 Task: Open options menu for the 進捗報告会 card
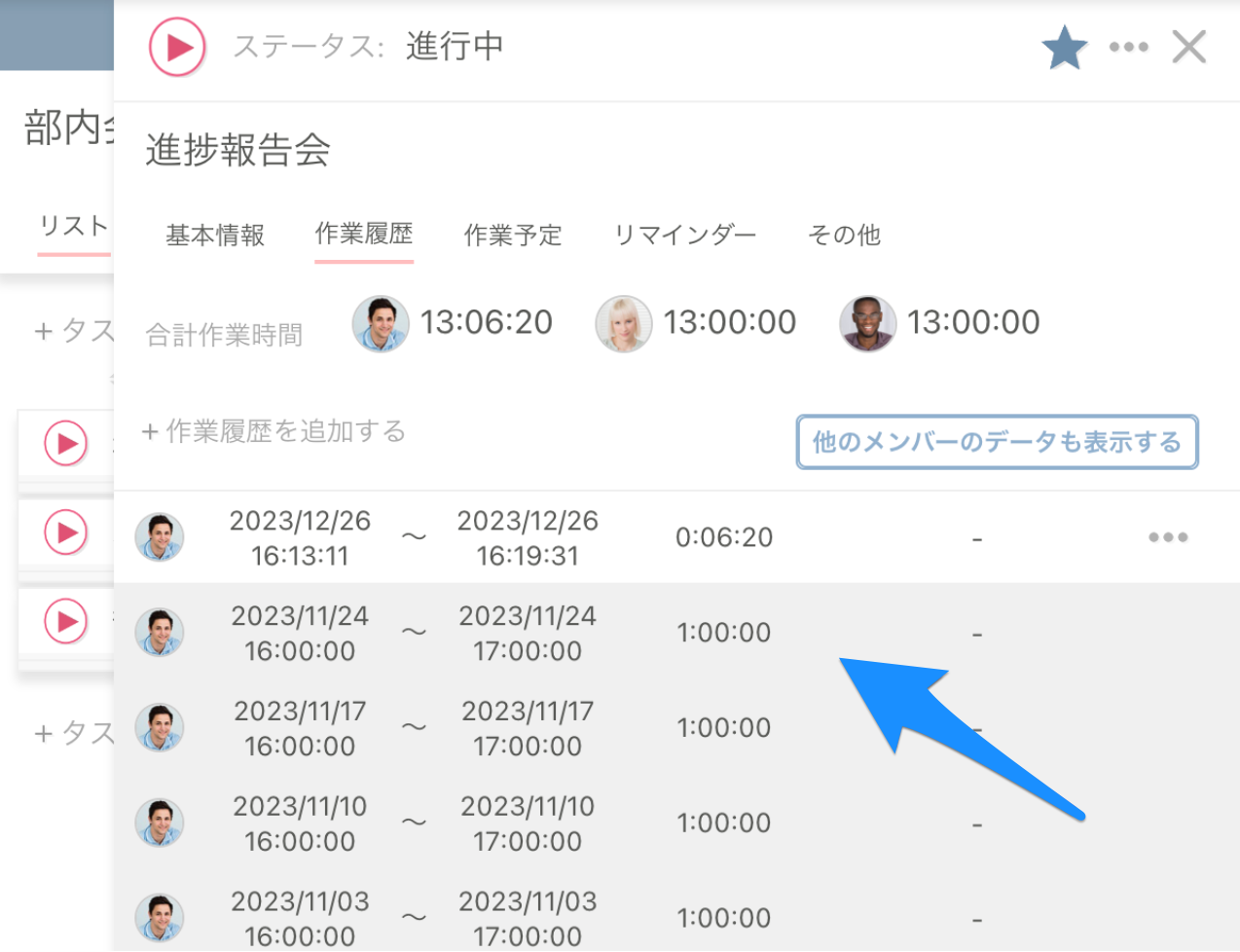pyautogui.click(x=1128, y=46)
